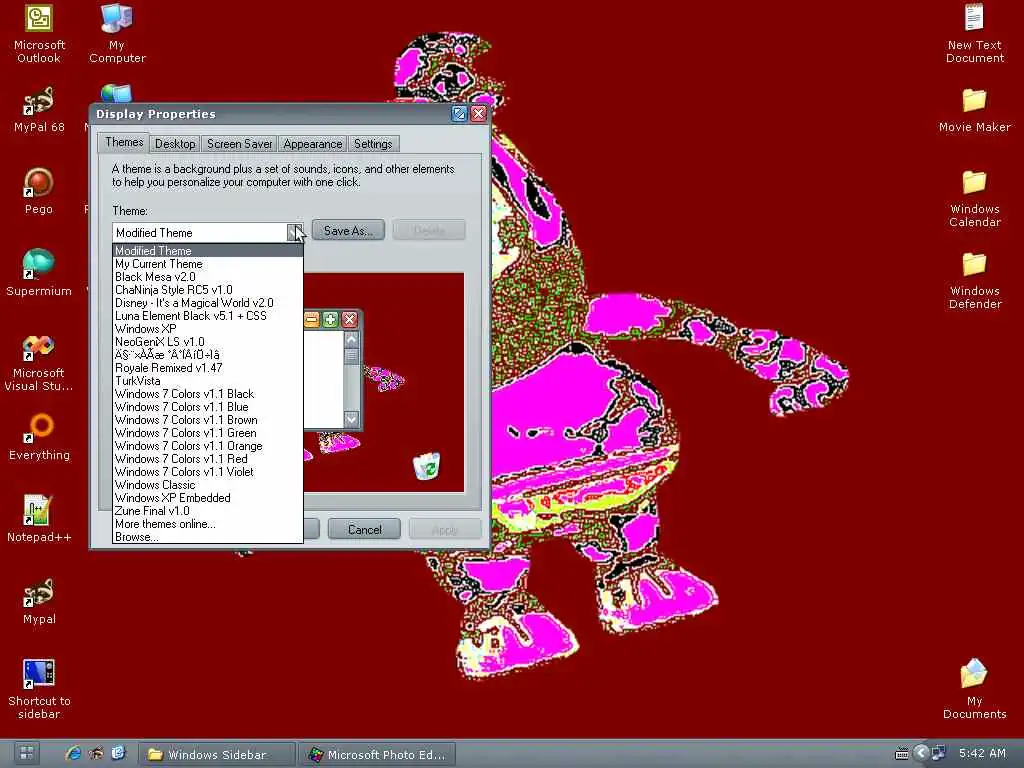Screen dimensions: 1024x768
Task: Select the Mypal desktop shortcut
Action: pos(39,601)
